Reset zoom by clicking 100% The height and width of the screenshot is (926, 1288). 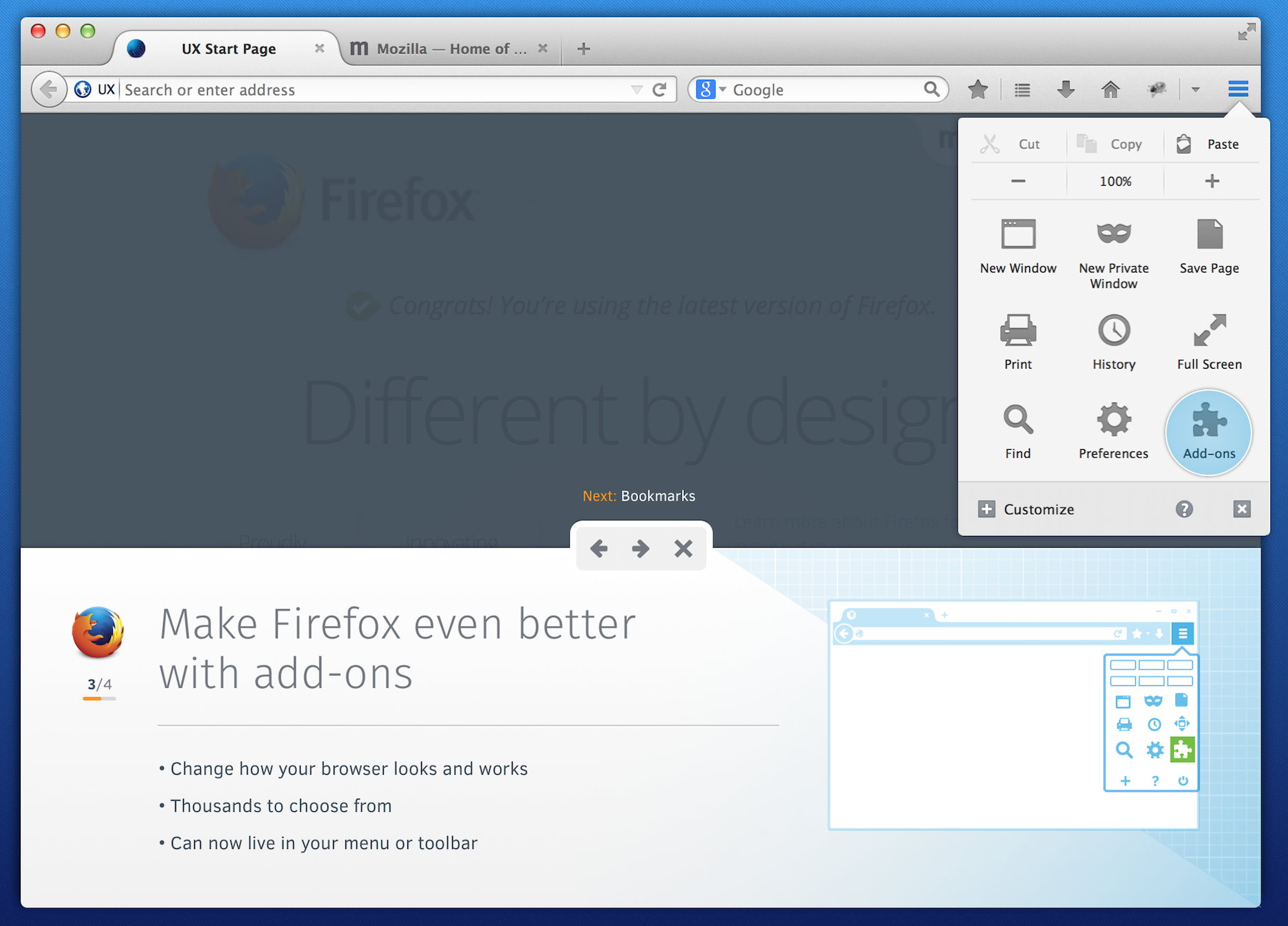click(1115, 181)
